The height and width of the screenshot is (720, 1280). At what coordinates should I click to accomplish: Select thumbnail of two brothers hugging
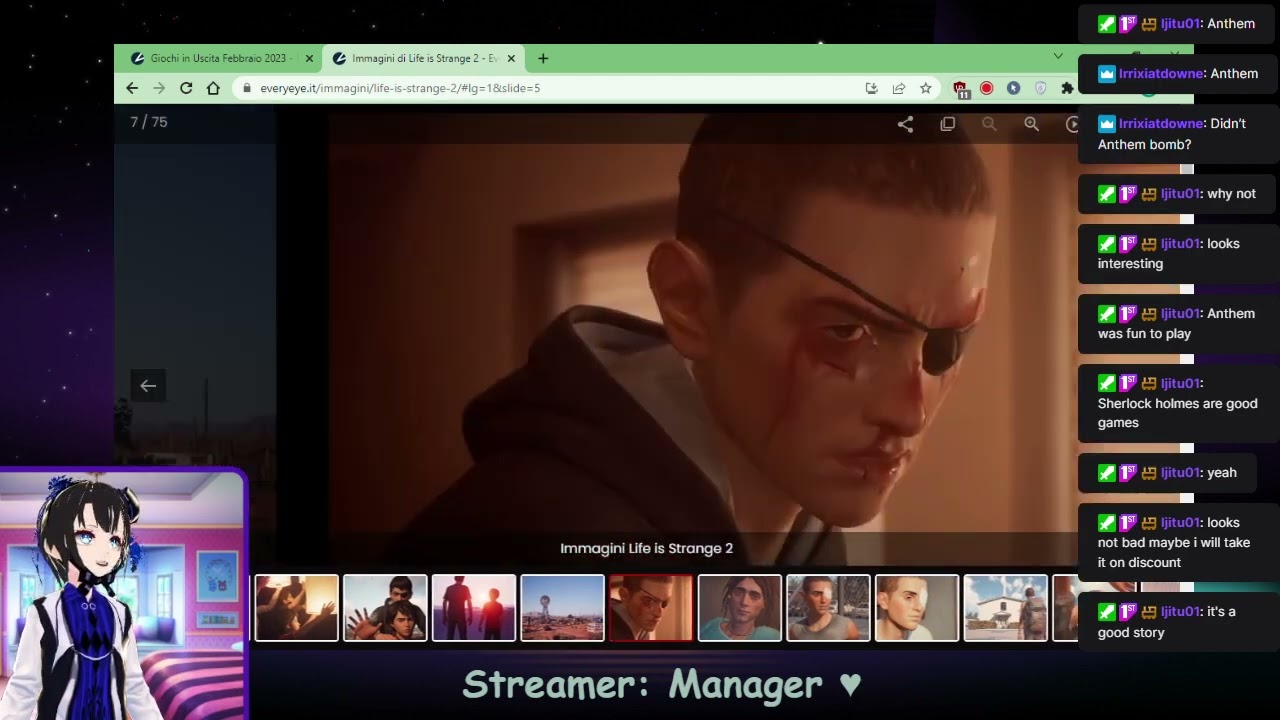click(x=385, y=607)
